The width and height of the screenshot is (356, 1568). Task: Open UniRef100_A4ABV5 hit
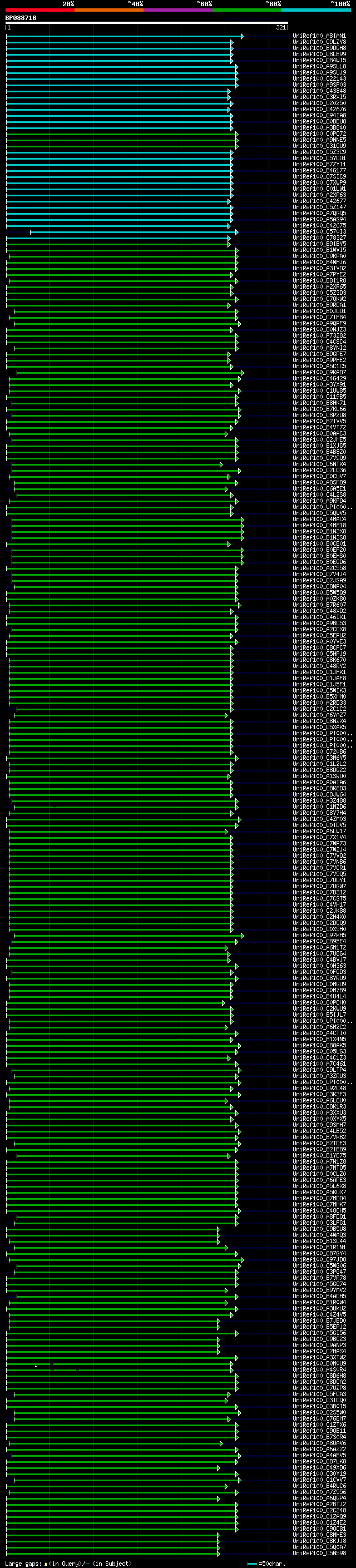(319, 1456)
